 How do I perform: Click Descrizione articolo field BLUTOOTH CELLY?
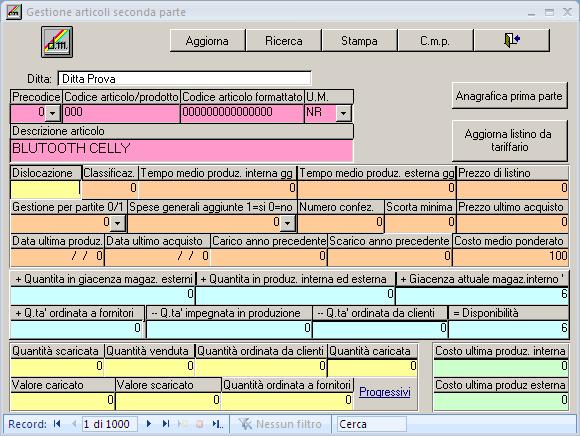click(x=182, y=150)
